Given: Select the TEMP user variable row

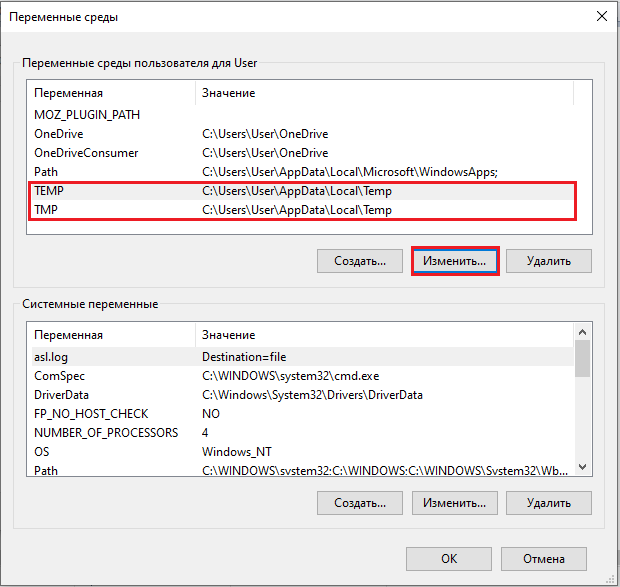Looking at the screenshot, I should point(302,191).
